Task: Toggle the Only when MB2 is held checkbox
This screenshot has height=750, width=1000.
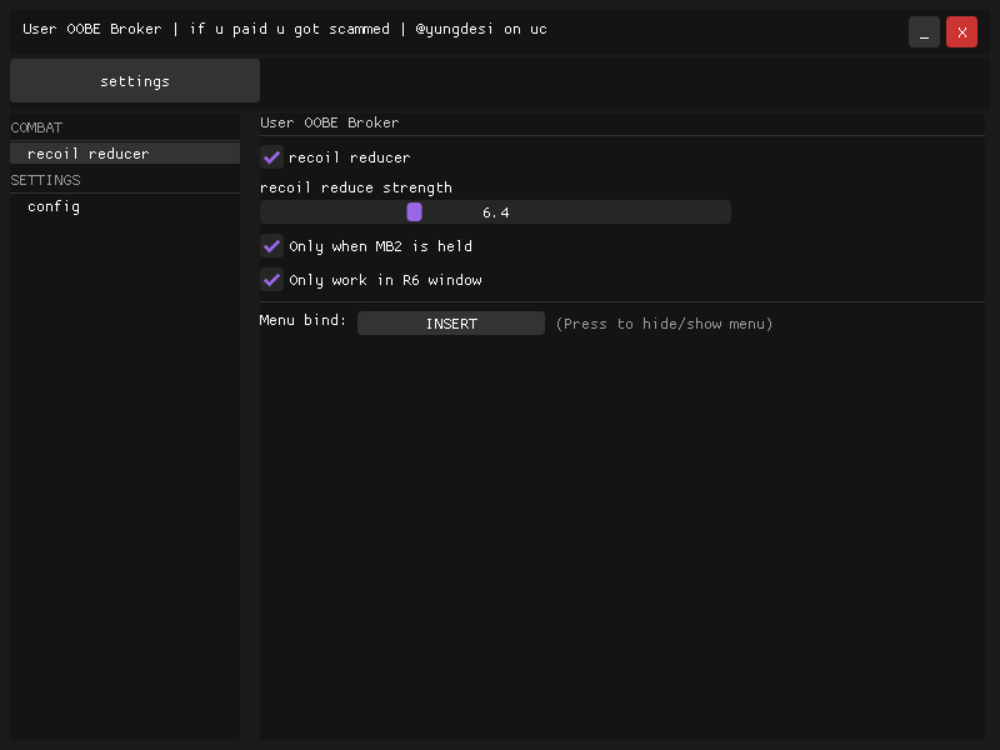Action: (x=272, y=246)
